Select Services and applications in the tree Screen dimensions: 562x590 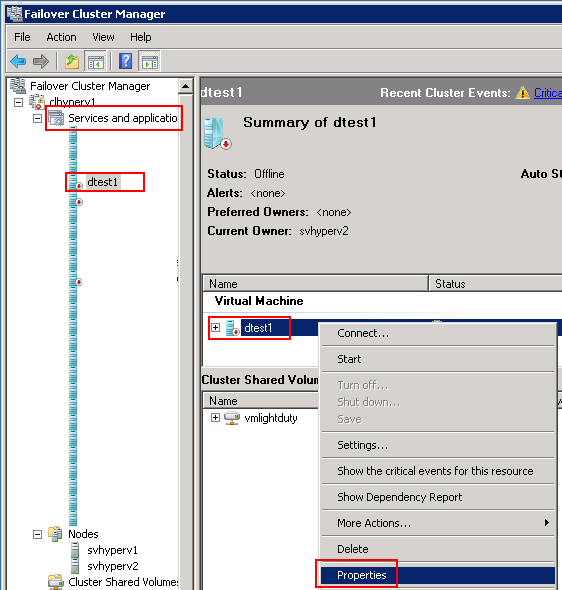point(123,118)
